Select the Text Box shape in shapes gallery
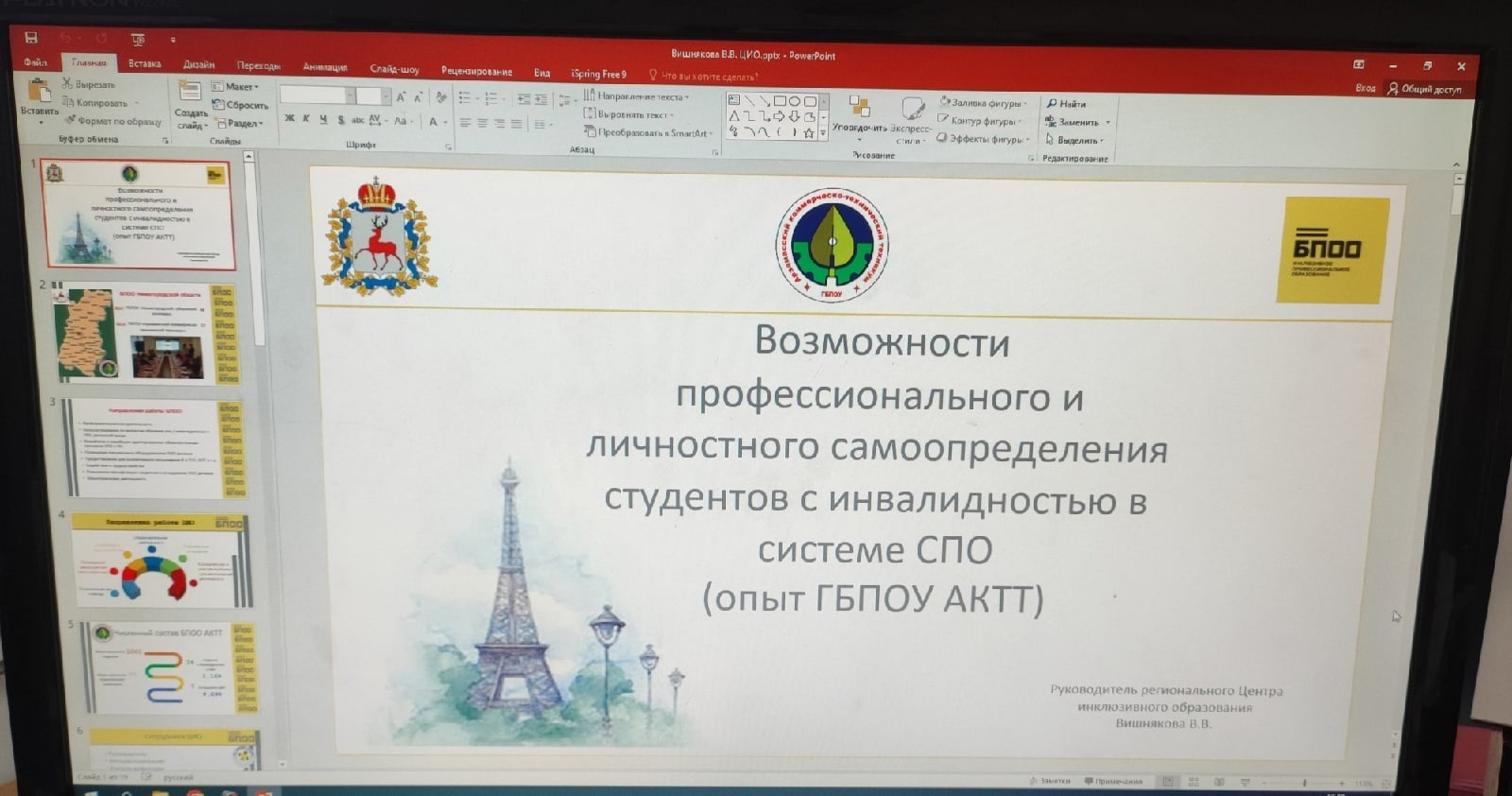This screenshot has height=796, width=1512. [x=734, y=100]
